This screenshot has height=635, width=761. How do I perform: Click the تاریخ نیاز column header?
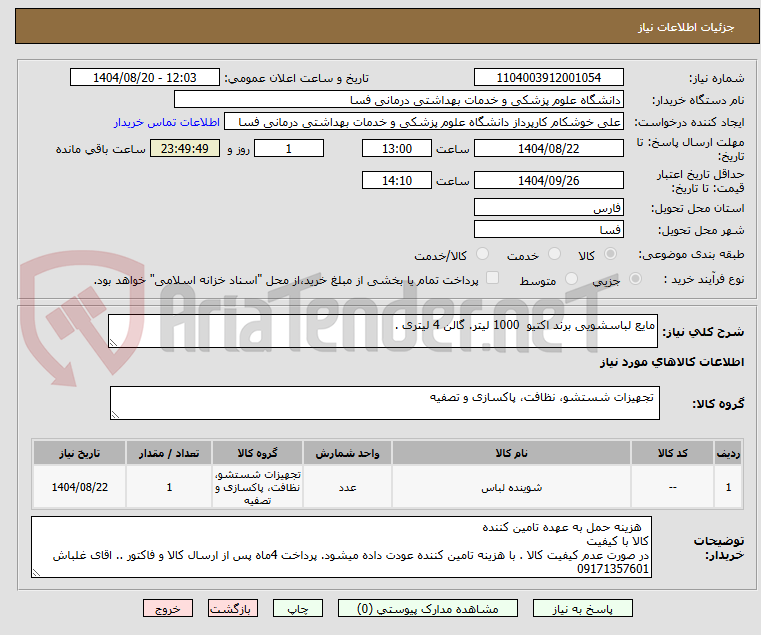80,453
